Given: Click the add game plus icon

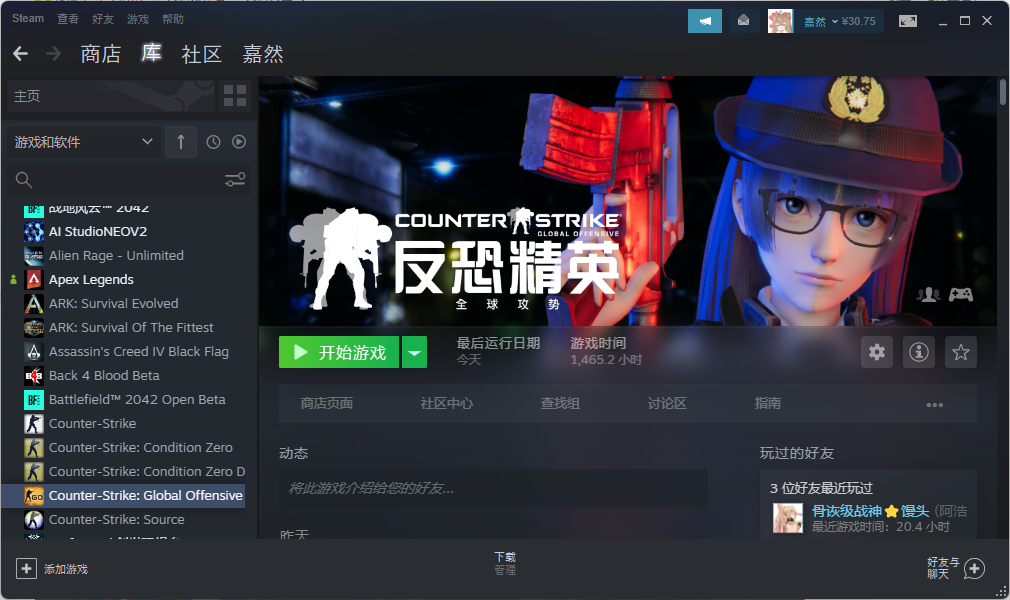Looking at the screenshot, I should (26, 568).
